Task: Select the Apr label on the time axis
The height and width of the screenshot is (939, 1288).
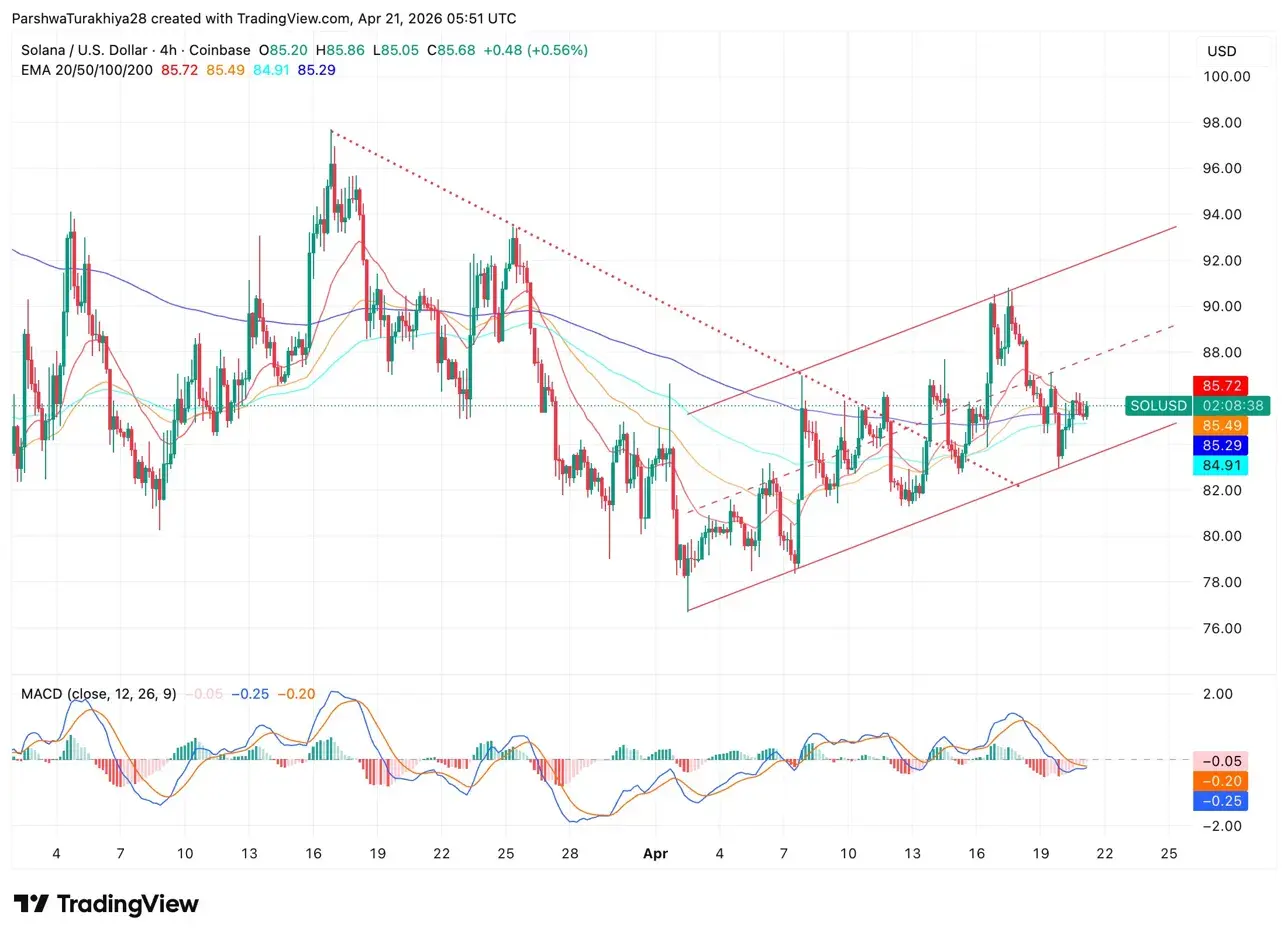Action: [x=655, y=853]
